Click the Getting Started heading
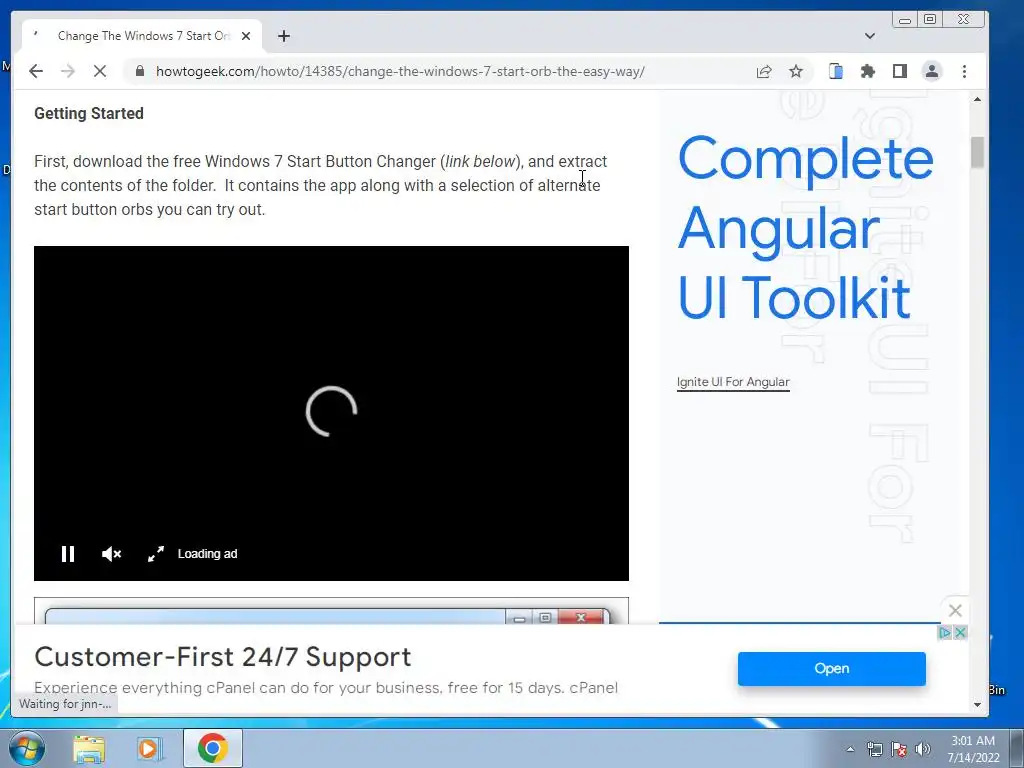Image resolution: width=1024 pixels, height=768 pixels. [89, 114]
